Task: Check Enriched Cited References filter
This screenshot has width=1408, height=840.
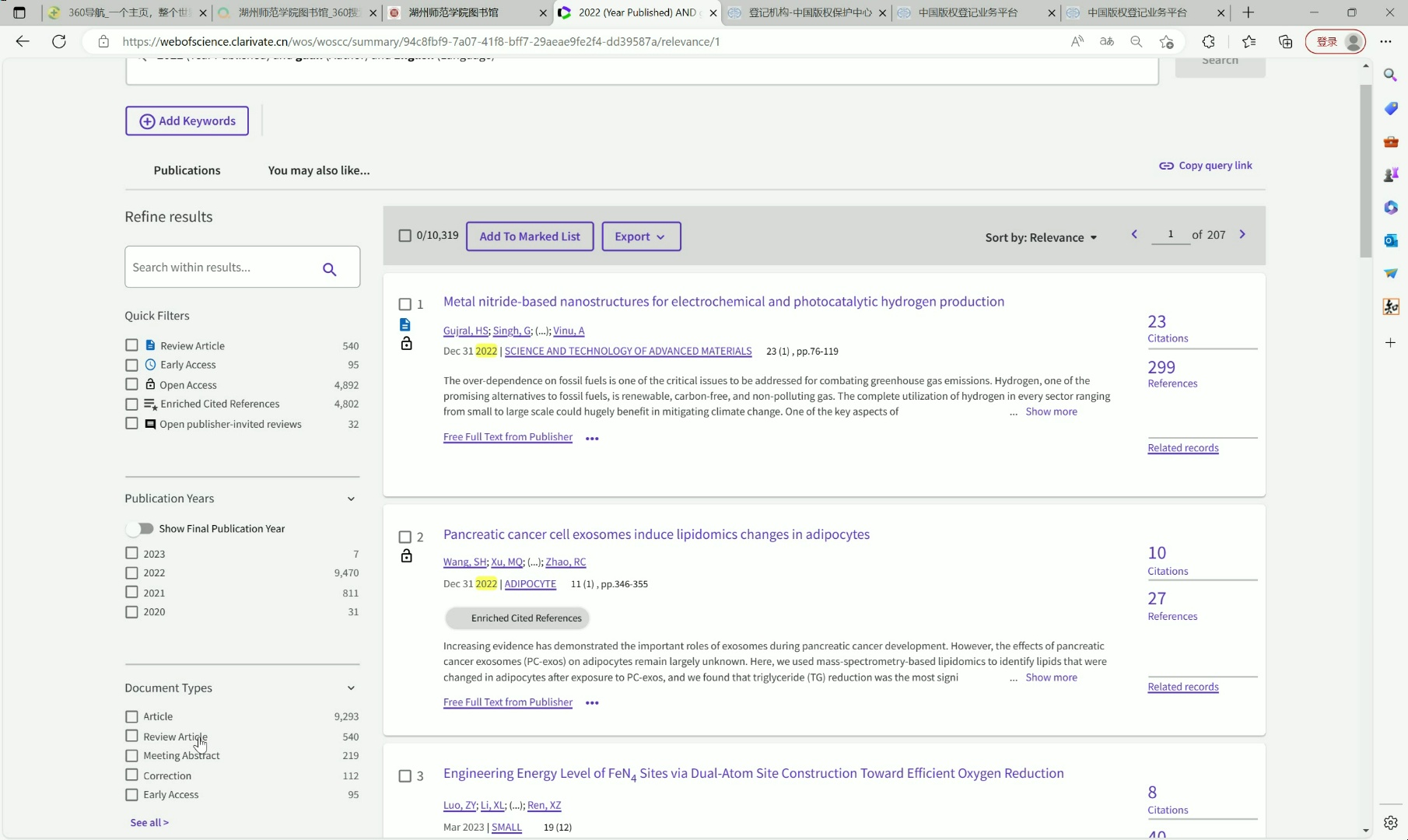Action: click(x=131, y=404)
